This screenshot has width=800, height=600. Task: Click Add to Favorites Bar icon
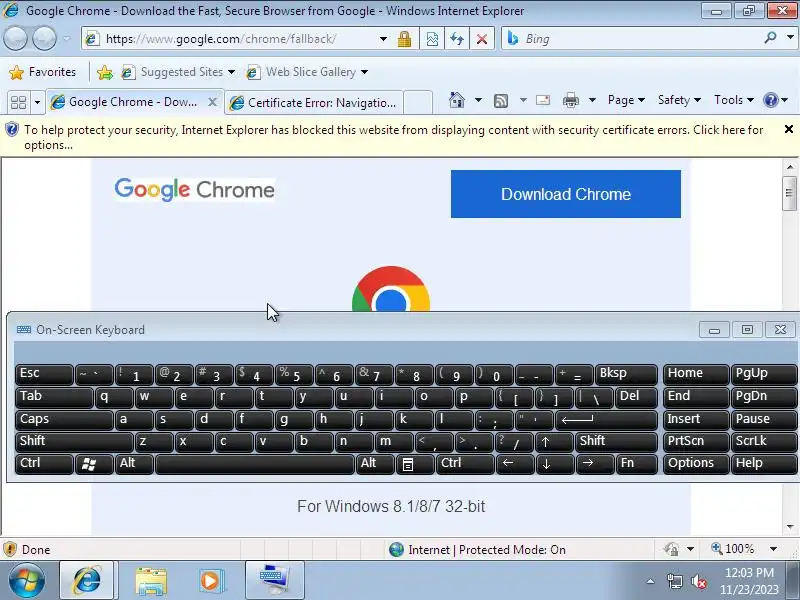[x=105, y=72]
